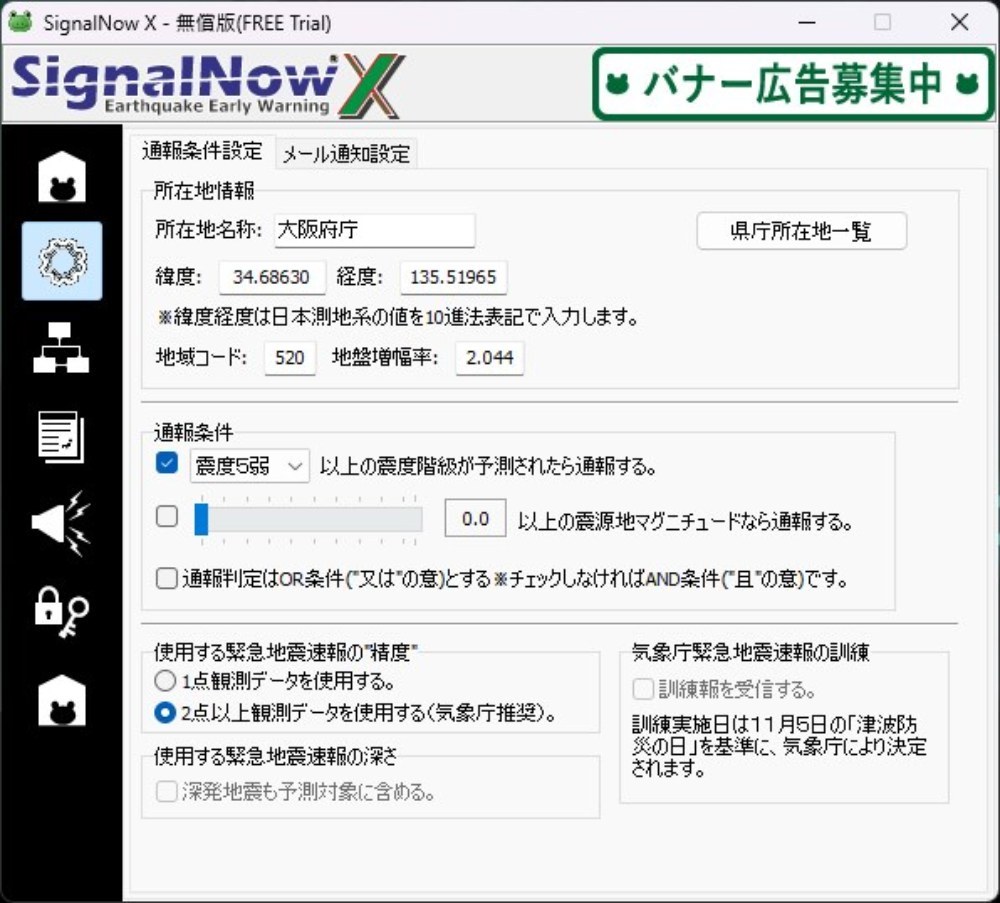The height and width of the screenshot is (903, 1000).
Task: Enable the magnitude threshold checkbox
Action: pyautogui.click(x=167, y=517)
